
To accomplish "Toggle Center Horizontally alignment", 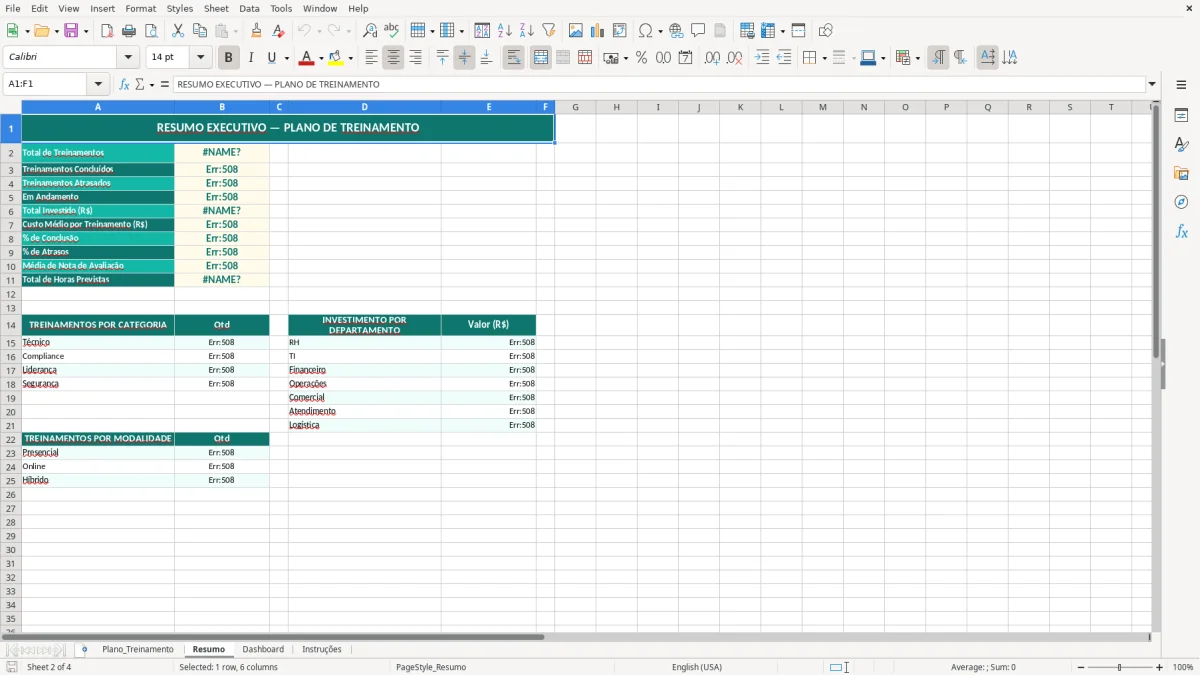I will coord(393,58).
